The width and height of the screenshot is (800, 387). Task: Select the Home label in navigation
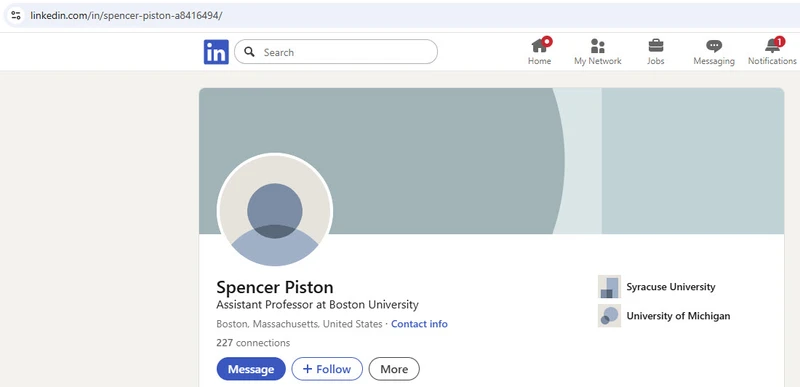(x=539, y=61)
